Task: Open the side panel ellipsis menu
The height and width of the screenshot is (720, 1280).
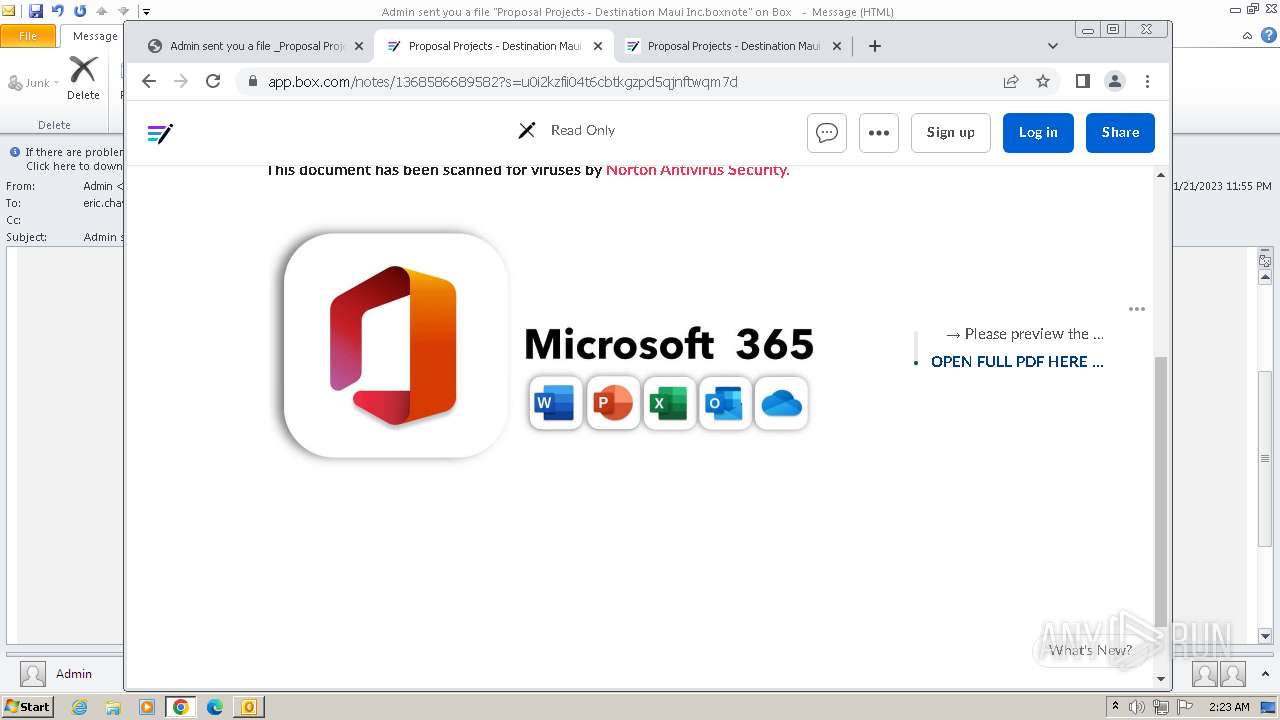Action: 1137,309
